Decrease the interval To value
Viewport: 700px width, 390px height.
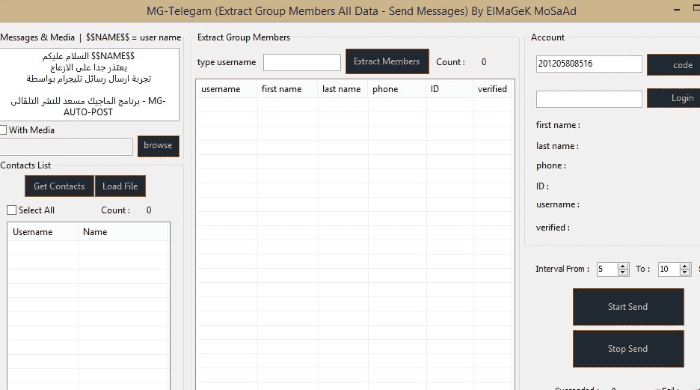[x=685, y=272]
